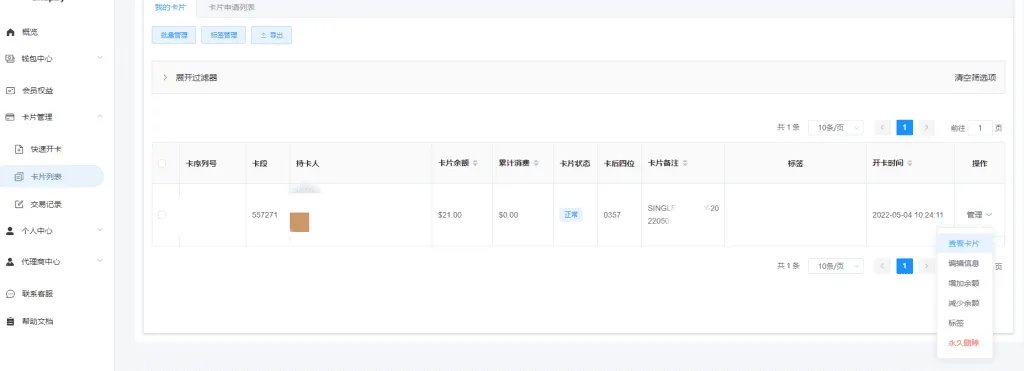Click the 清空筛选项 link
1024x371 pixels.
coord(975,77)
